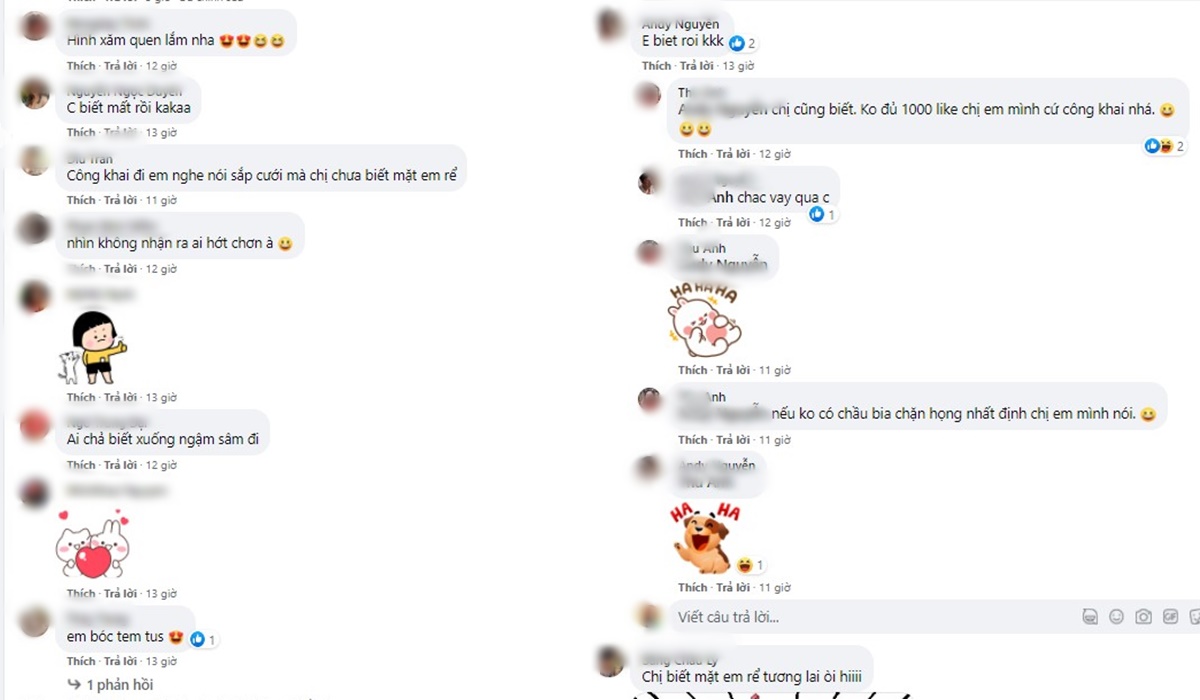
Task: View haha reaction on dog sticker comment
Action: [750, 565]
